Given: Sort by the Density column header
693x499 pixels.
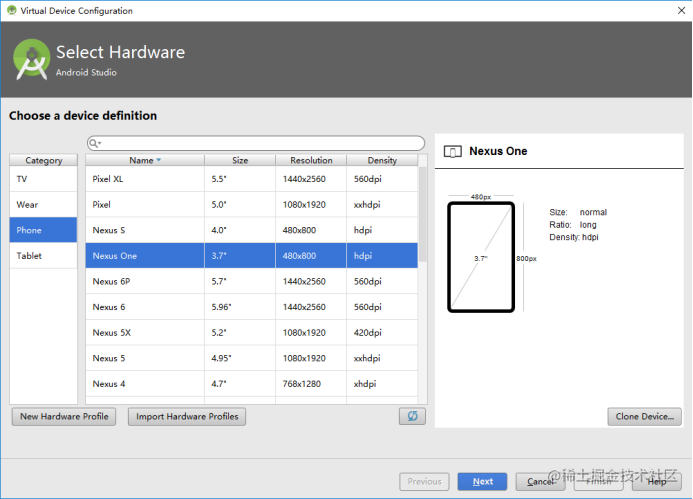Looking at the screenshot, I should click(x=382, y=160).
